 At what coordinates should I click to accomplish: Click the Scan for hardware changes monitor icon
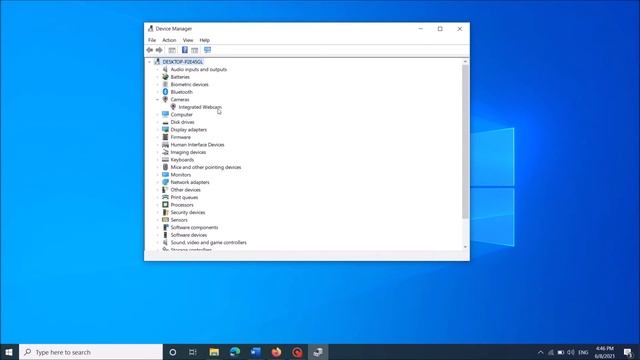[207, 50]
